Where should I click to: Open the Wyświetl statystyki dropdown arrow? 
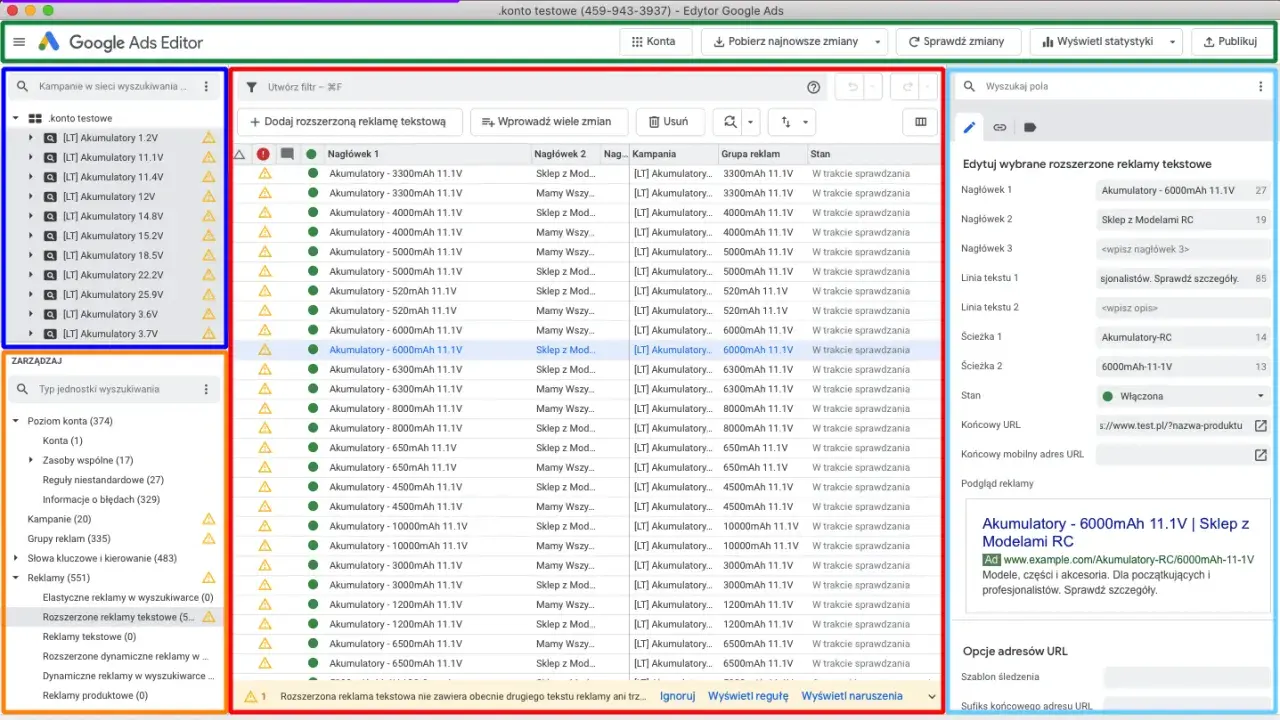point(1172,42)
